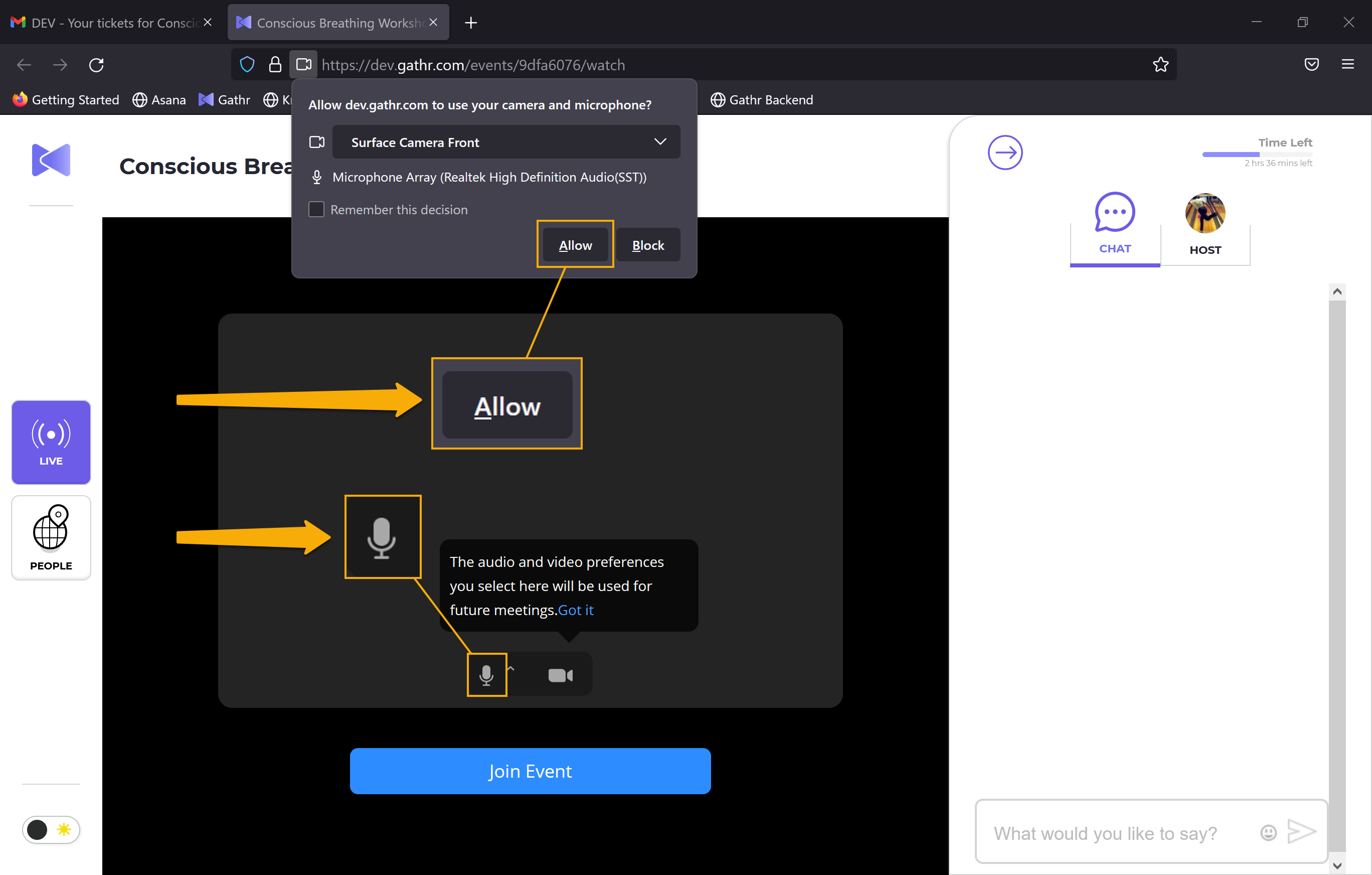Open the camera permission icon in address bar
Viewport: 1372px width, 875px height.
[304, 65]
